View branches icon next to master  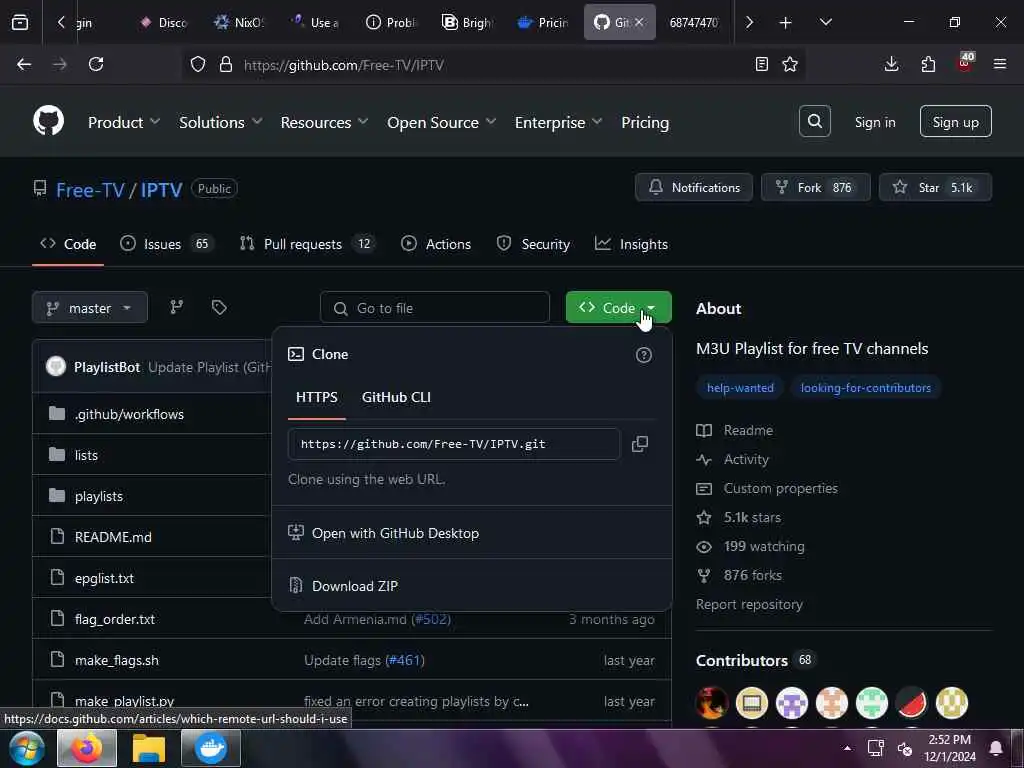point(176,308)
